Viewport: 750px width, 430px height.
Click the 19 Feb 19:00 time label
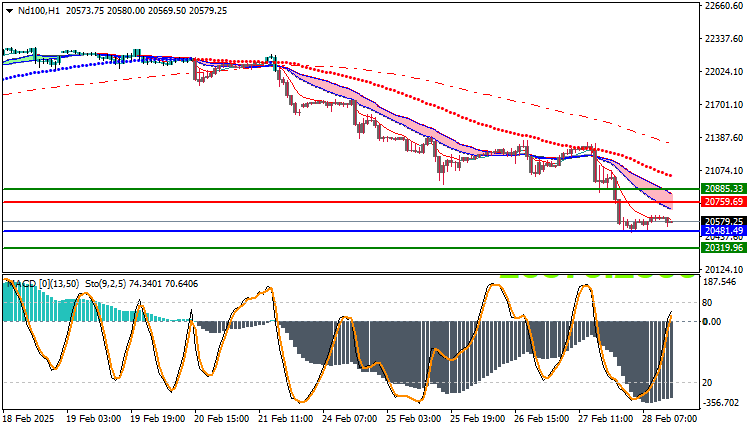point(157,419)
